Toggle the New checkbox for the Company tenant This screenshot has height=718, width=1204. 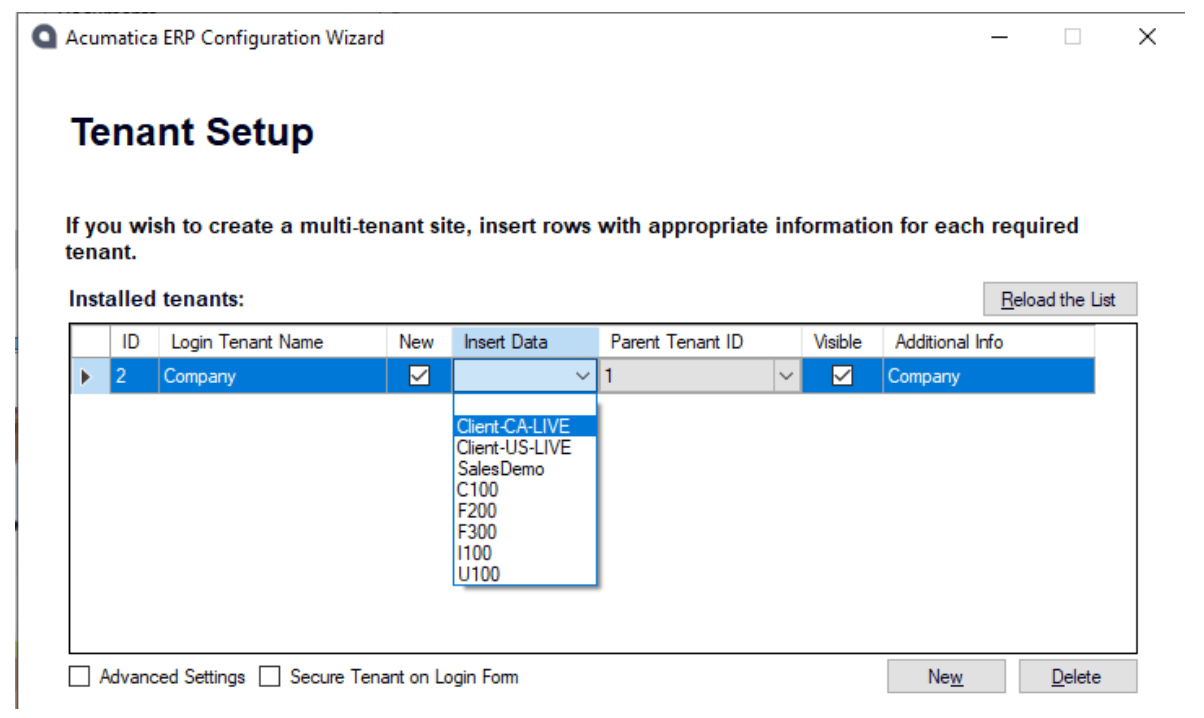tap(420, 376)
